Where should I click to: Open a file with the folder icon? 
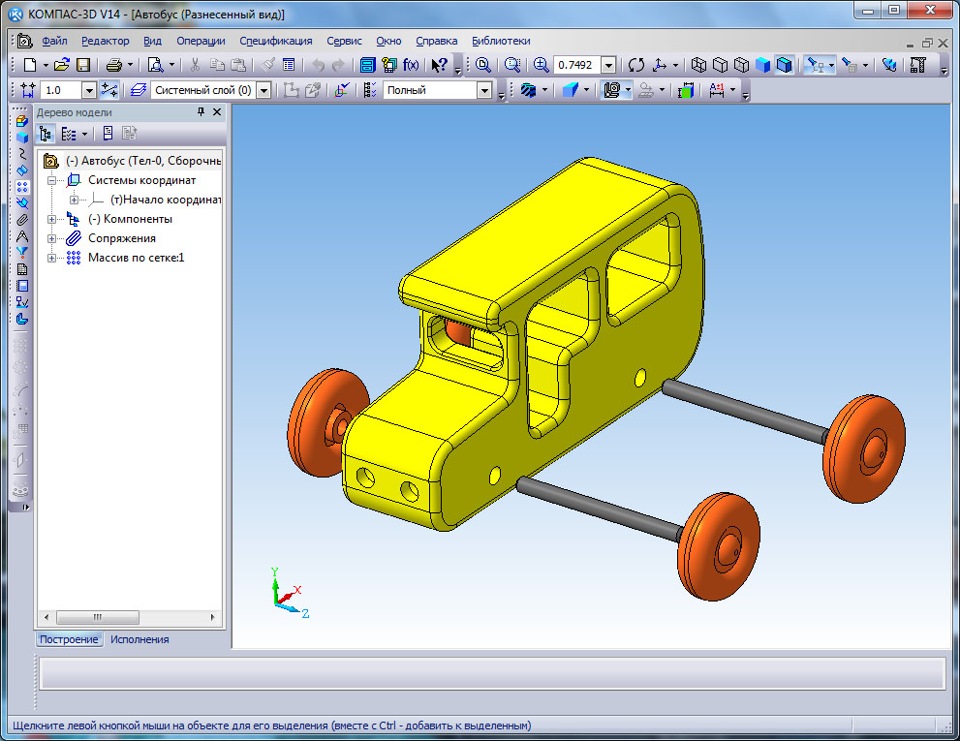[61, 65]
